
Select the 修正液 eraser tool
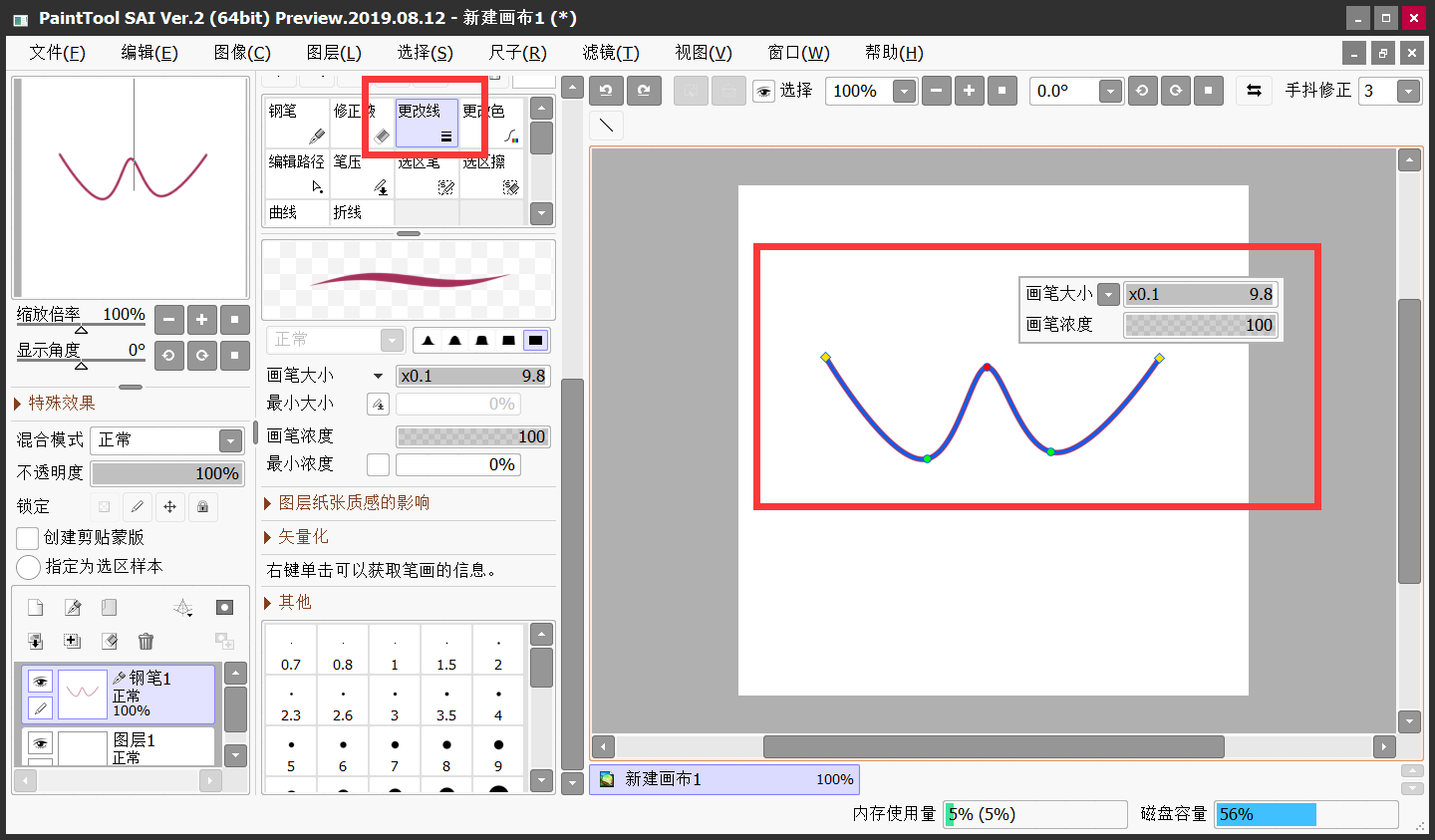(x=362, y=123)
